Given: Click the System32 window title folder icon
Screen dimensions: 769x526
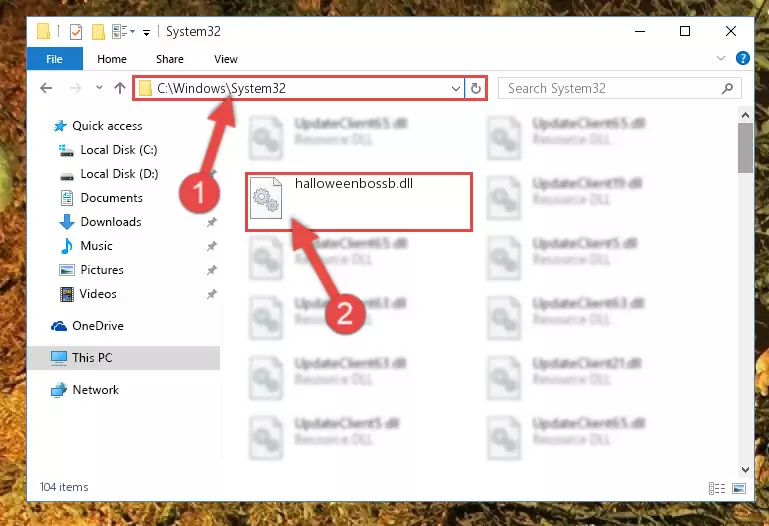Looking at the screenshot, I should (x=43, y=31).
